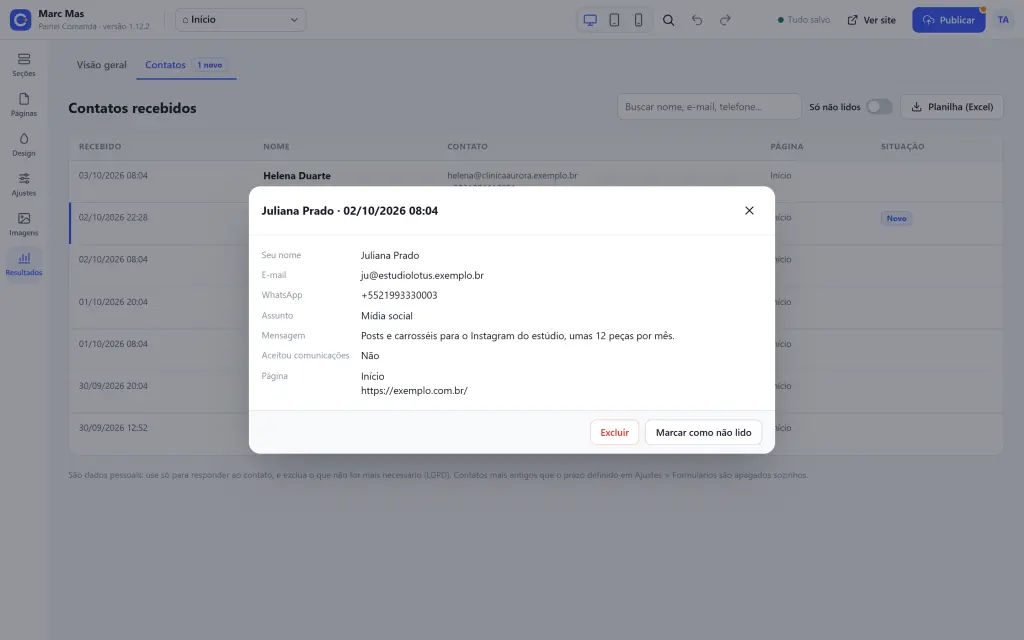The width and height of the screenshot is (1024, 640).
Task: Click Excluir to delete this contact
Action: pos(614,432)
